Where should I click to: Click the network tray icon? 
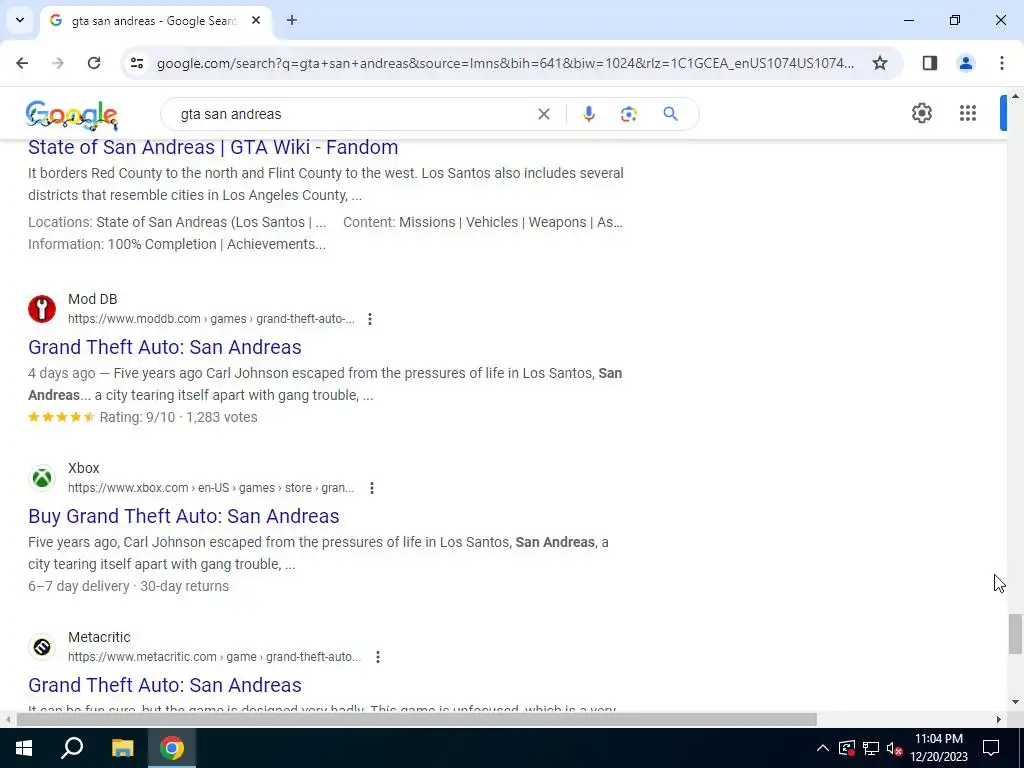tap(871, 748)
